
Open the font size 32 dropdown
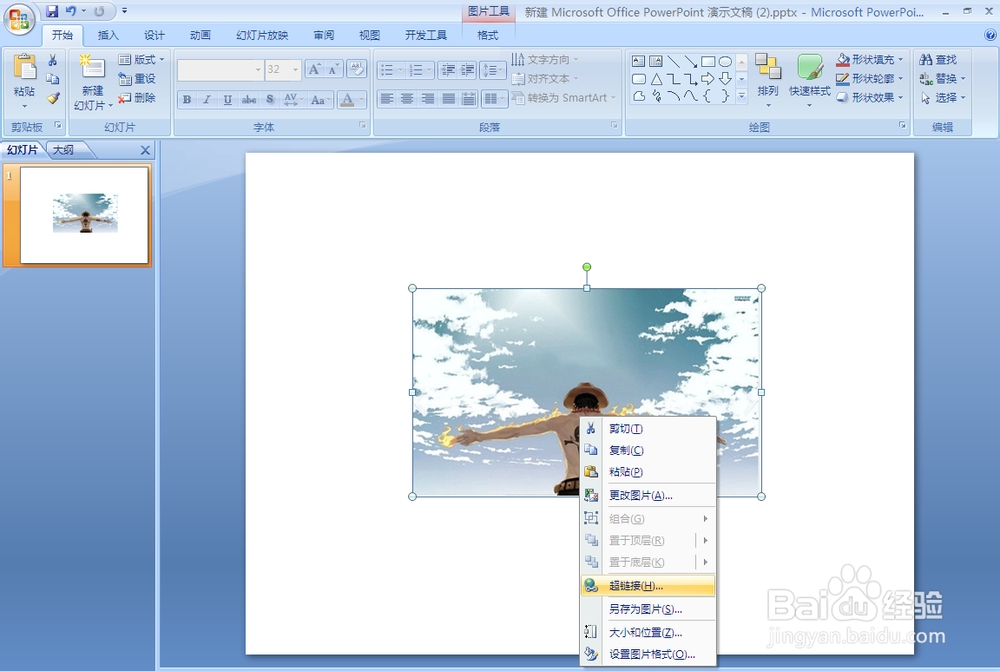pos(295,70)
